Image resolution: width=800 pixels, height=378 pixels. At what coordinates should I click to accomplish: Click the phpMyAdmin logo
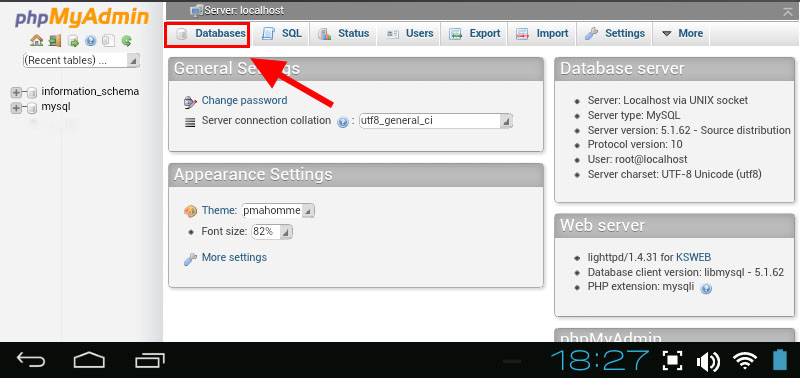click(x=82, y=18)
